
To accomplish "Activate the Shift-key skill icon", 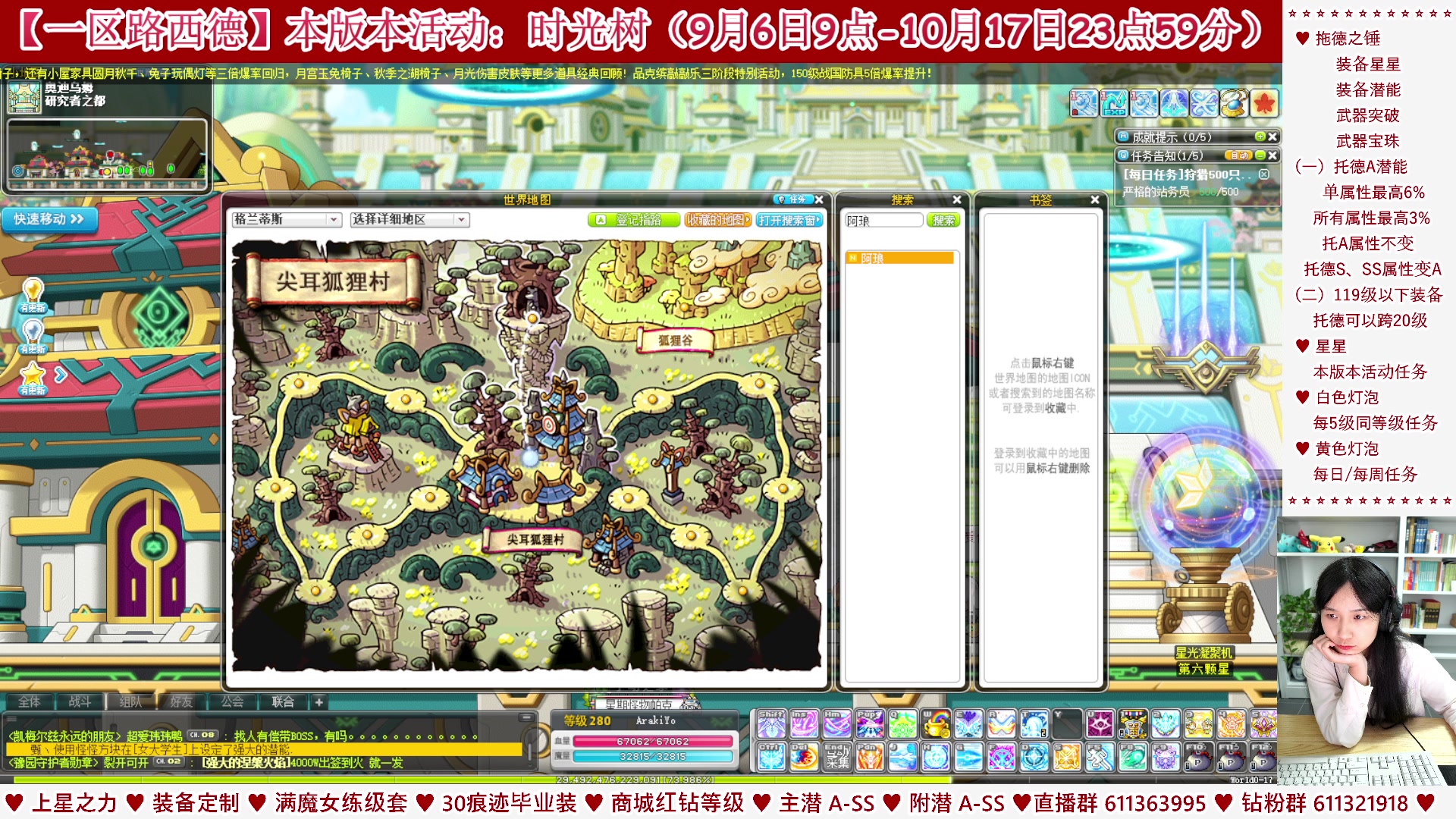I will (x=771, y=723).
